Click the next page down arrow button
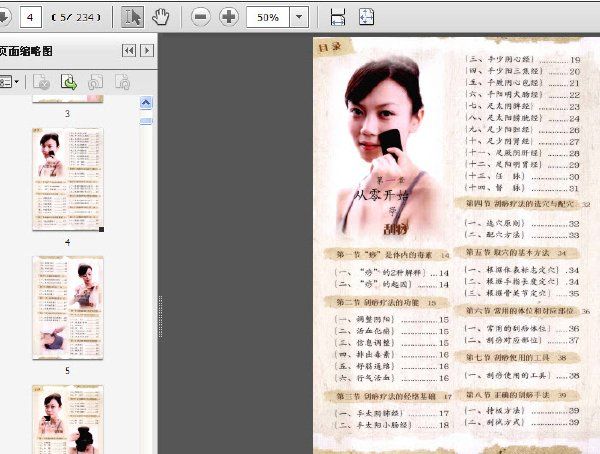 click(x=4, y=17)
